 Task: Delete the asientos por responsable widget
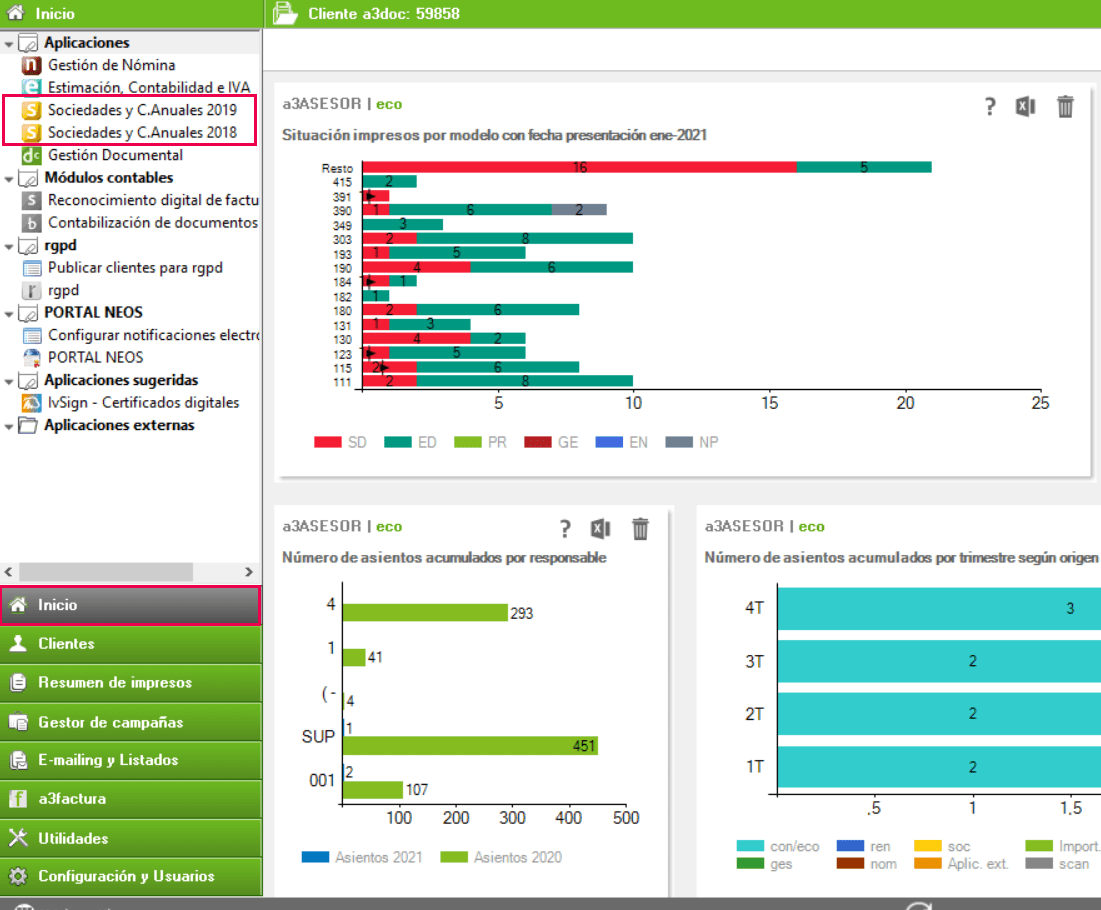(x=641, y=529)
